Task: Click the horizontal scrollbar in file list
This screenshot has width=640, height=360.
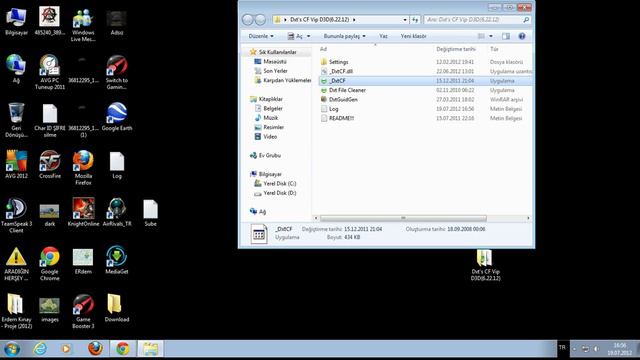Action: (403, 218)
